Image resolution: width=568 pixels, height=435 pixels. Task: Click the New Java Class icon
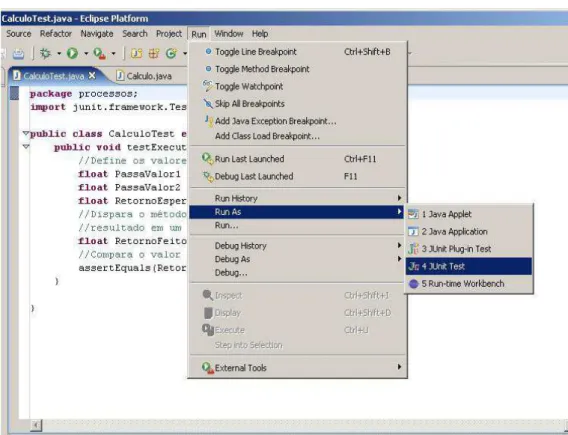[171, 54]
